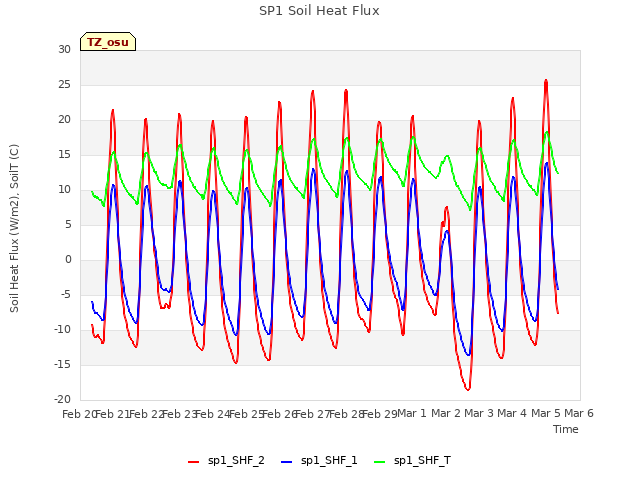Viewport: 640px width, 480px height.
Task: Click the Mar 4 x-axis tick label
Action: 512,413
